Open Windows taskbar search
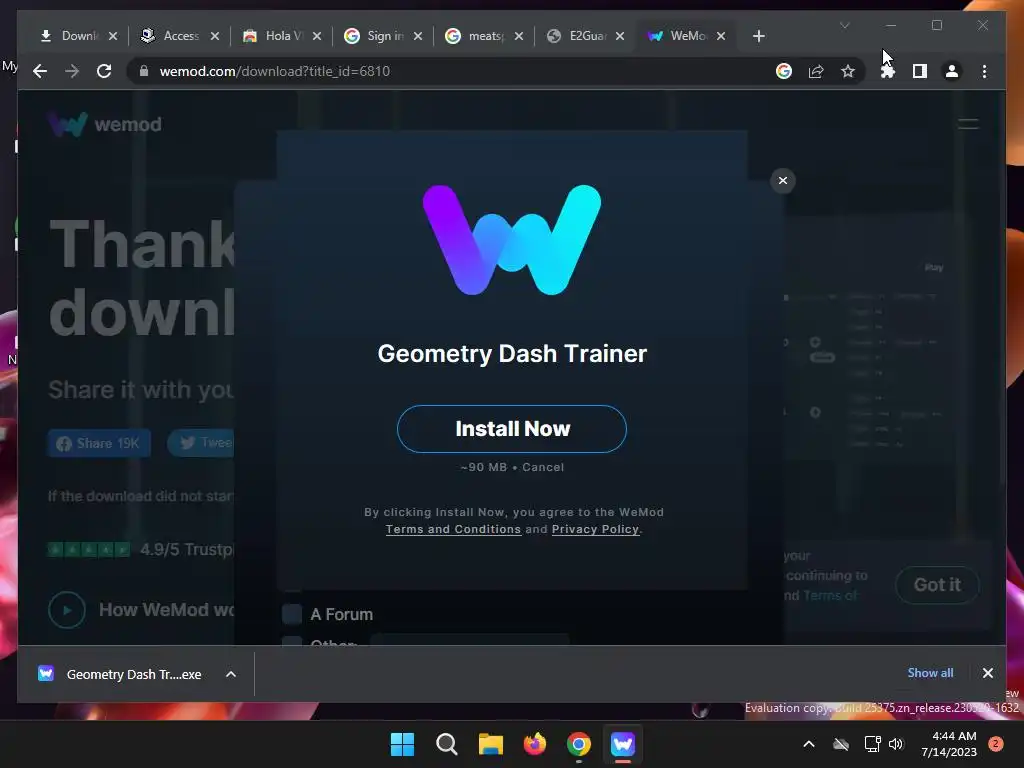 (447, 744)
